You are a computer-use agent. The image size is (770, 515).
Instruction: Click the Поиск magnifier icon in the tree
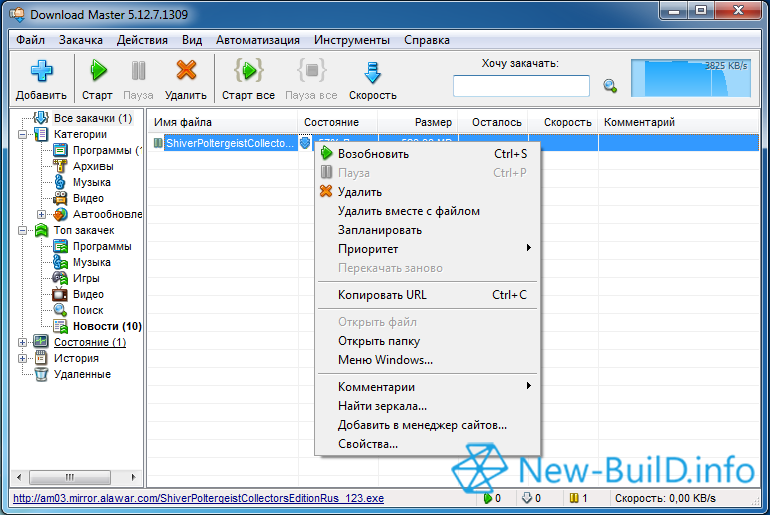(x=60, y=310)
